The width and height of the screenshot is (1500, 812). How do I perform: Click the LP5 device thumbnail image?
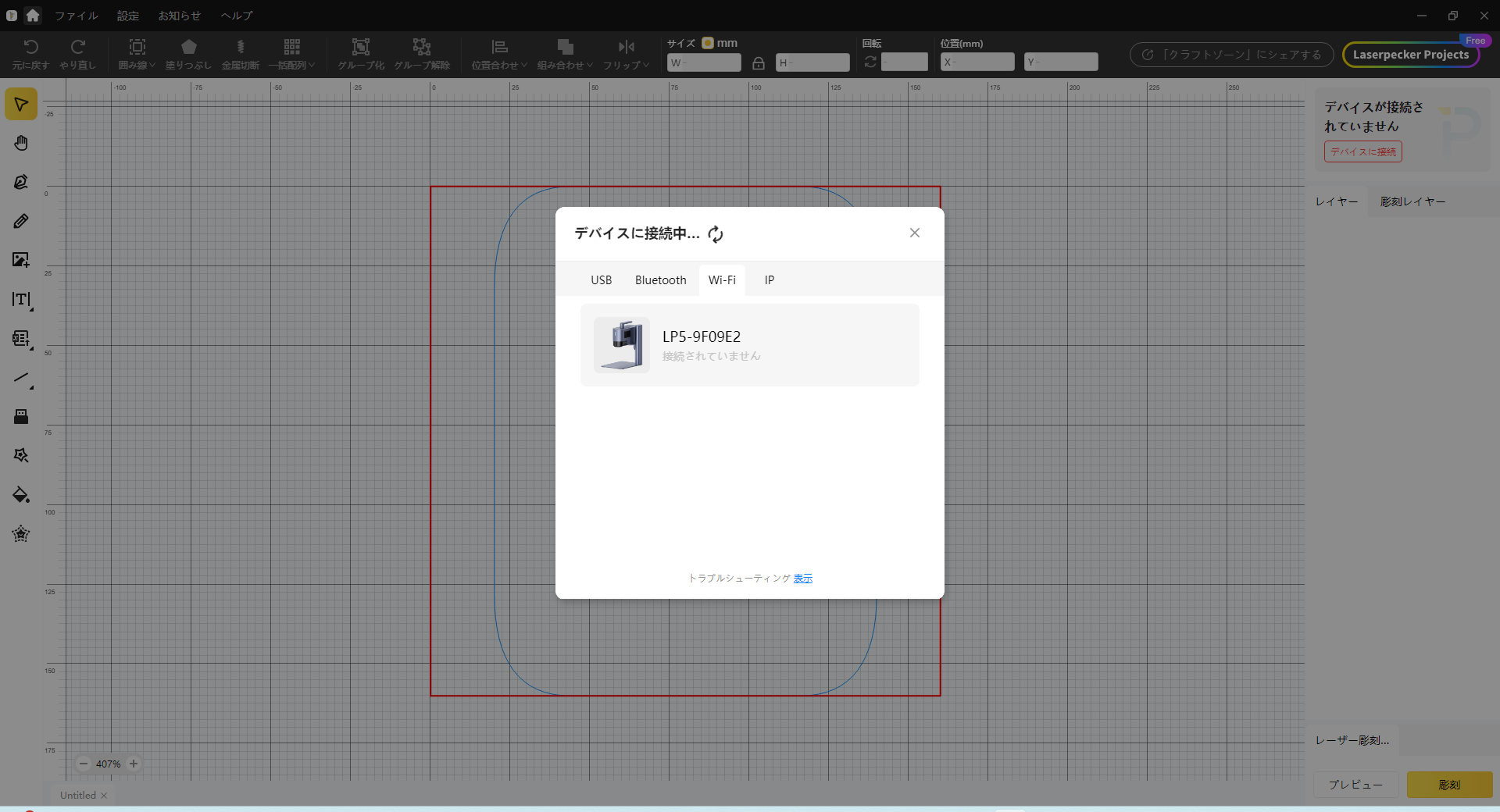click(x=622, y=345)
